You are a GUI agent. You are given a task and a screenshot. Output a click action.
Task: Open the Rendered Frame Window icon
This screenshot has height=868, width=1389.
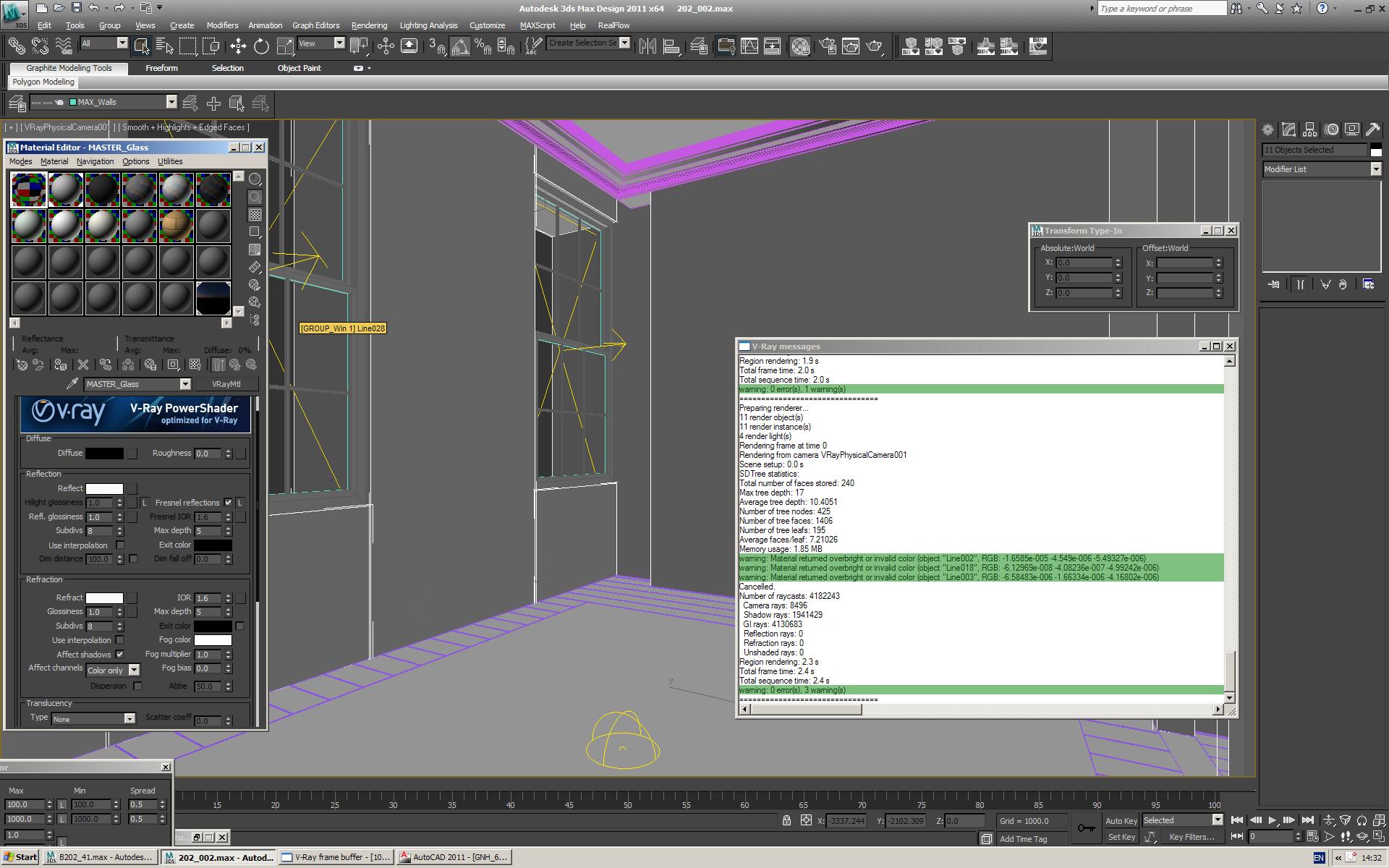[x=851, y=46]
